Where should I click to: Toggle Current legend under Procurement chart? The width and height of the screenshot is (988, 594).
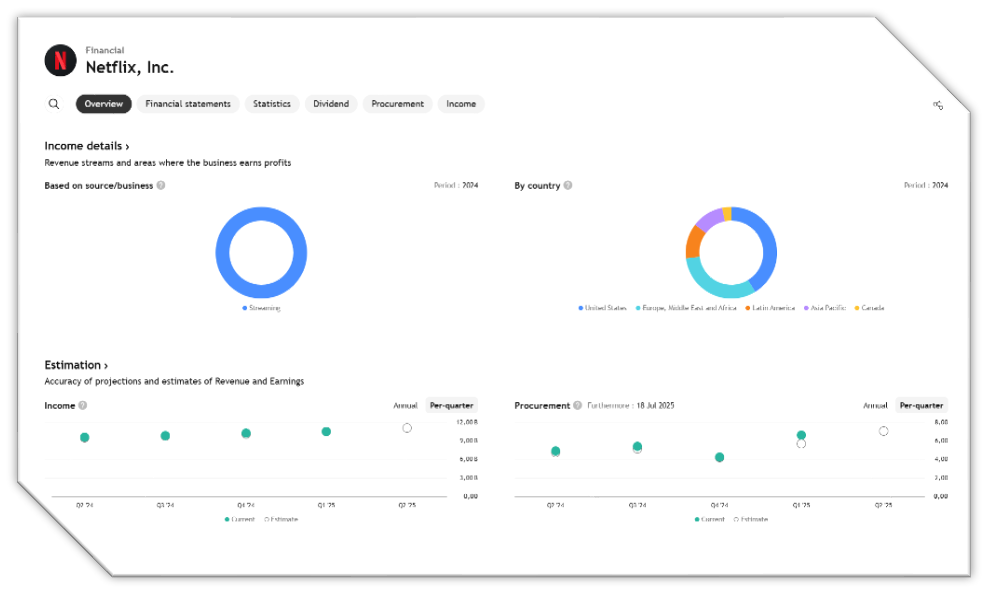point(709,520)
